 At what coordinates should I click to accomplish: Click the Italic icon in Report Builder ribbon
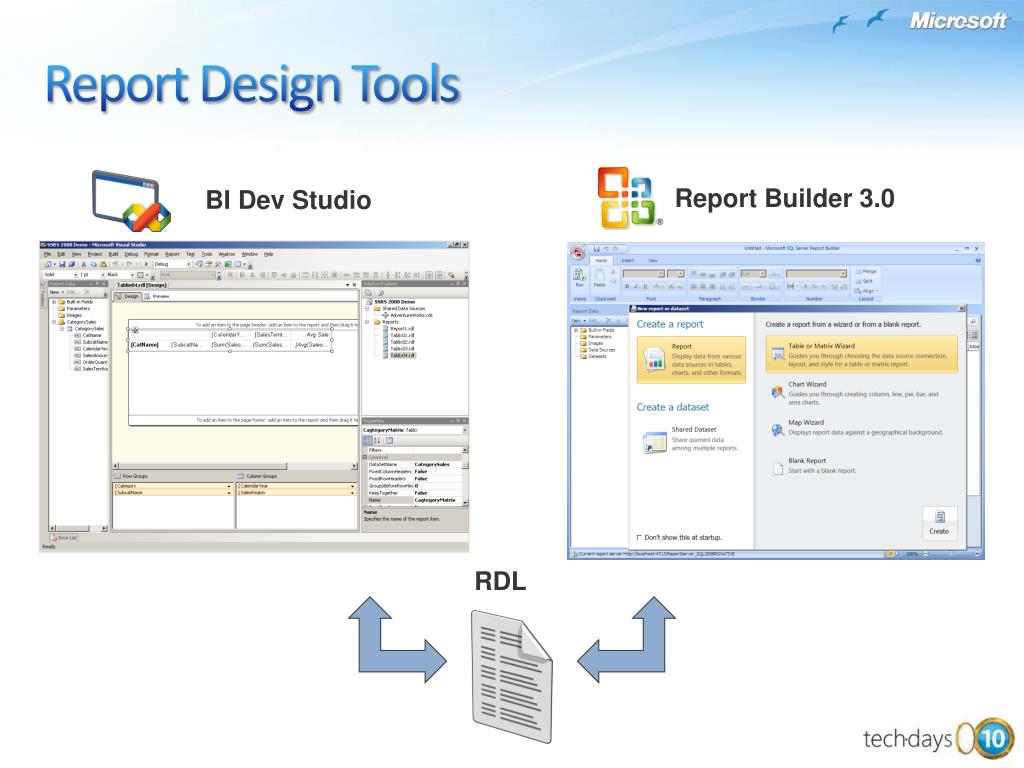(636, 286)
